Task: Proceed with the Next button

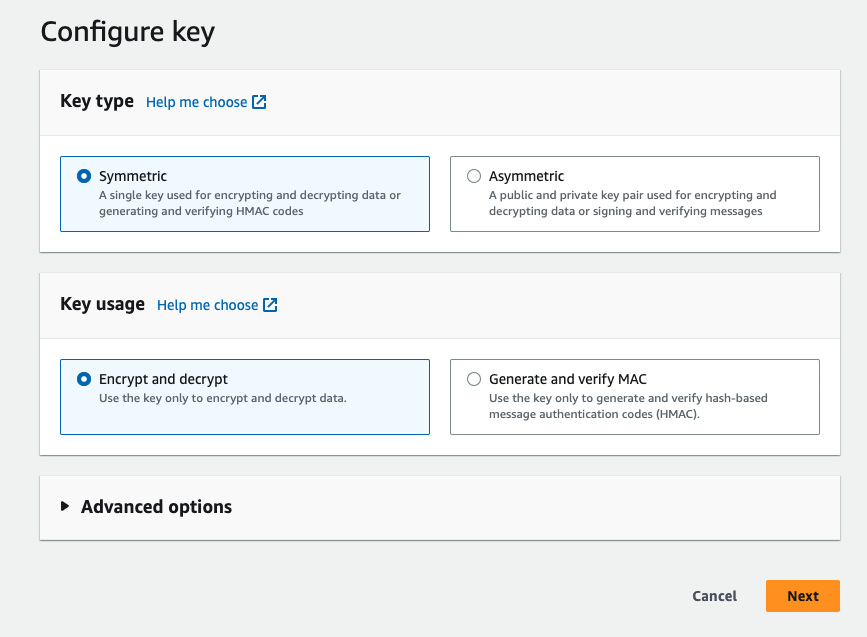Action: point(803,596)
